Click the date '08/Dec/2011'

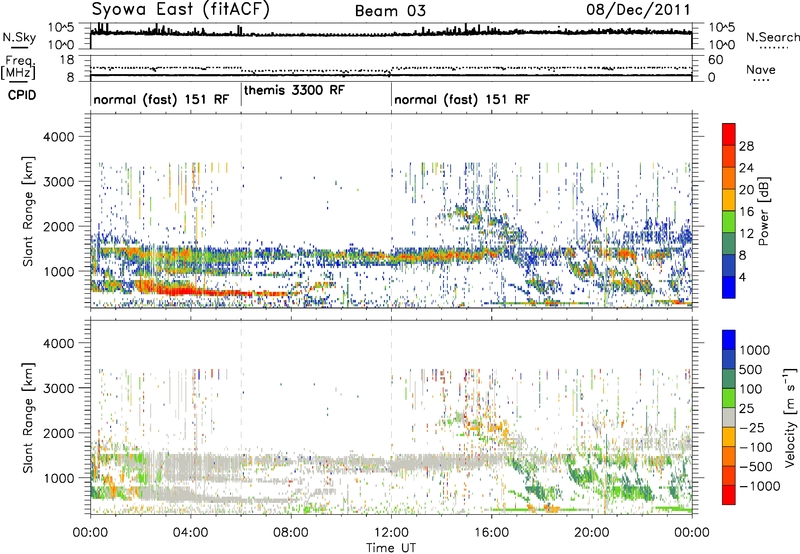(638, 9)
